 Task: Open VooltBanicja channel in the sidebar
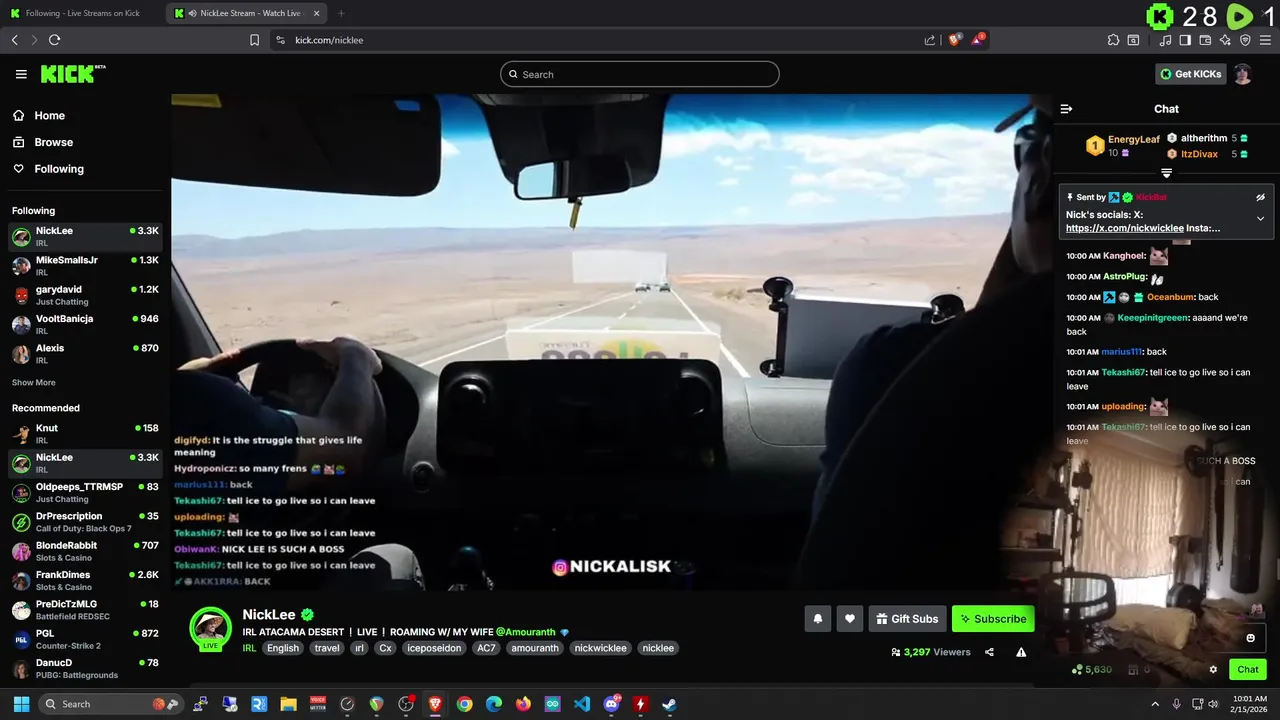pos(85,324)
